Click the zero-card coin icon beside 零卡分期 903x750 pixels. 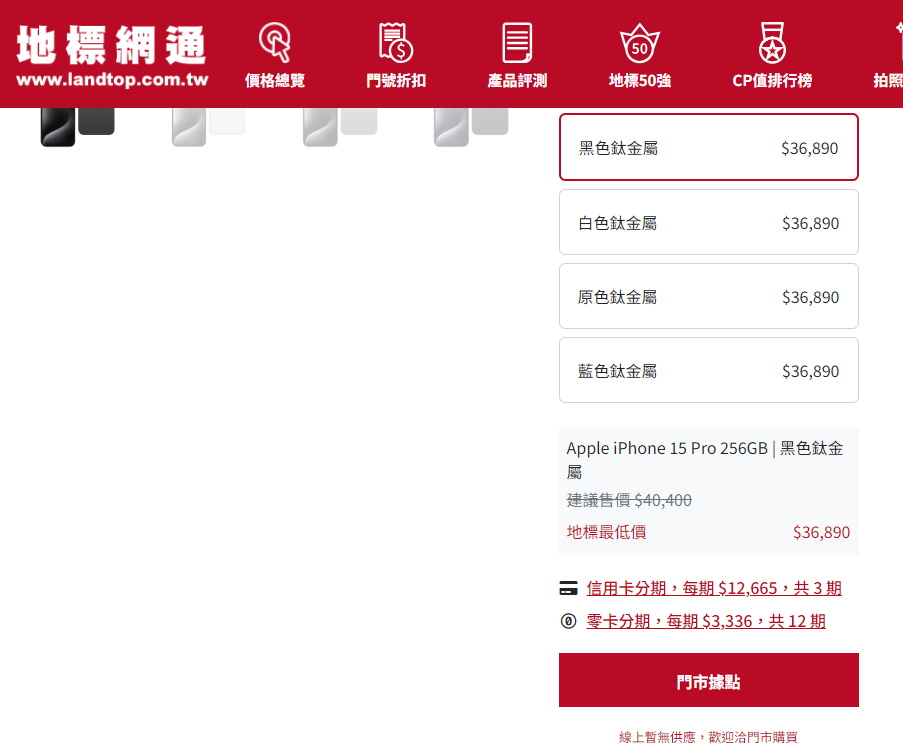click(x=569, y=622)
